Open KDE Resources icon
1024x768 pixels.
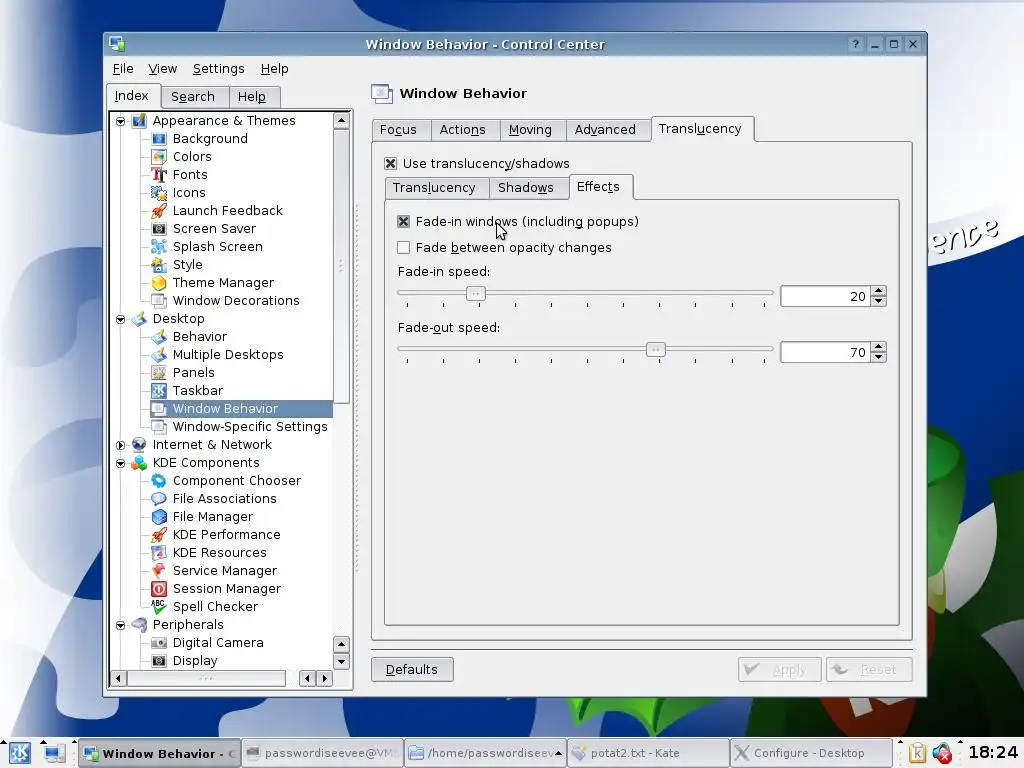pyautogui.click(x=159, y=552)
